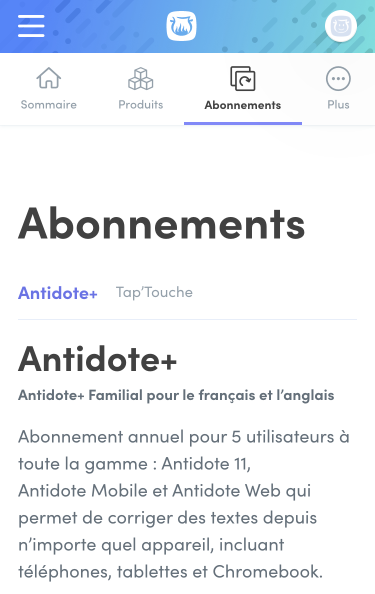Open the user avatar profile menu
Screen dimensions: 375x594
tap(341, 26)
